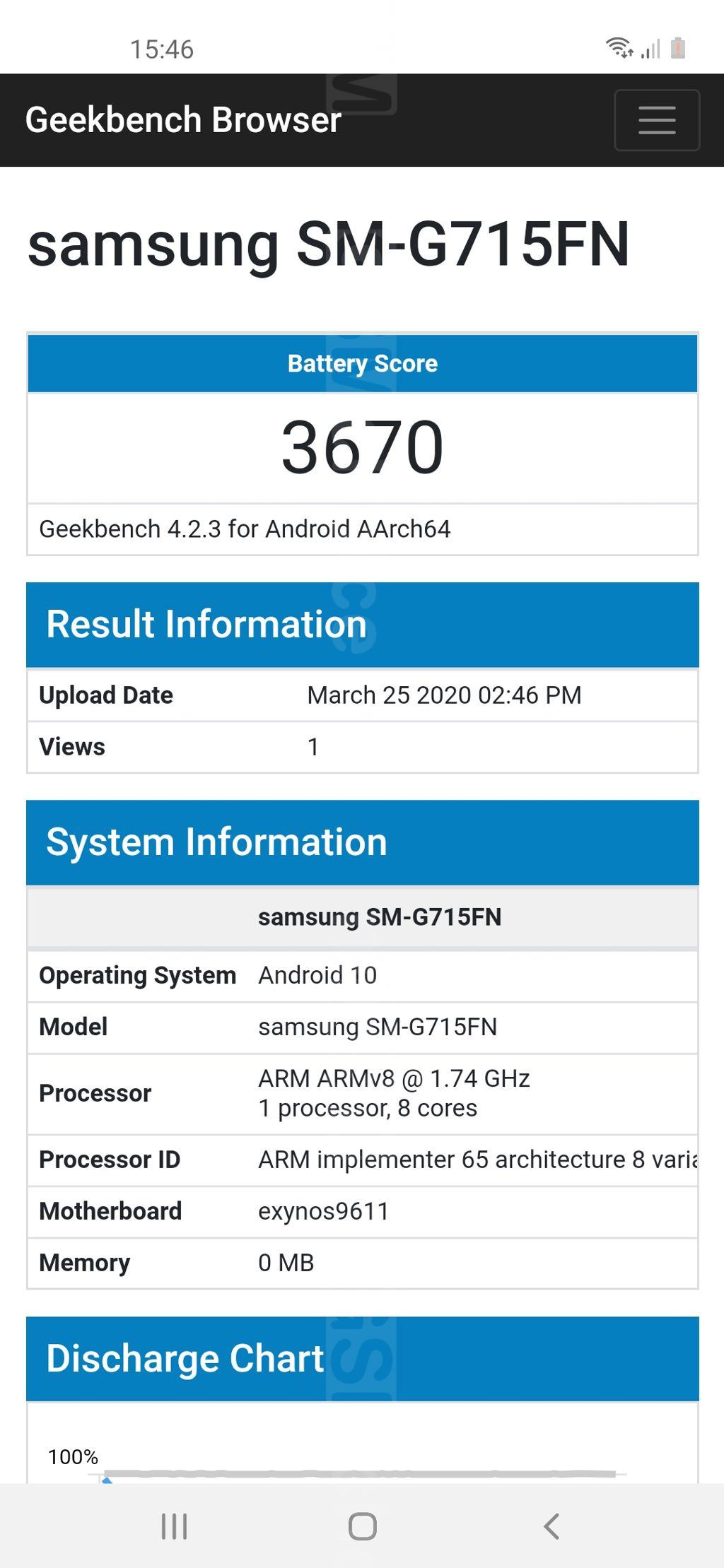Tap the cellular signal strength icon
724x1568 pixels.
coord(650,49)
